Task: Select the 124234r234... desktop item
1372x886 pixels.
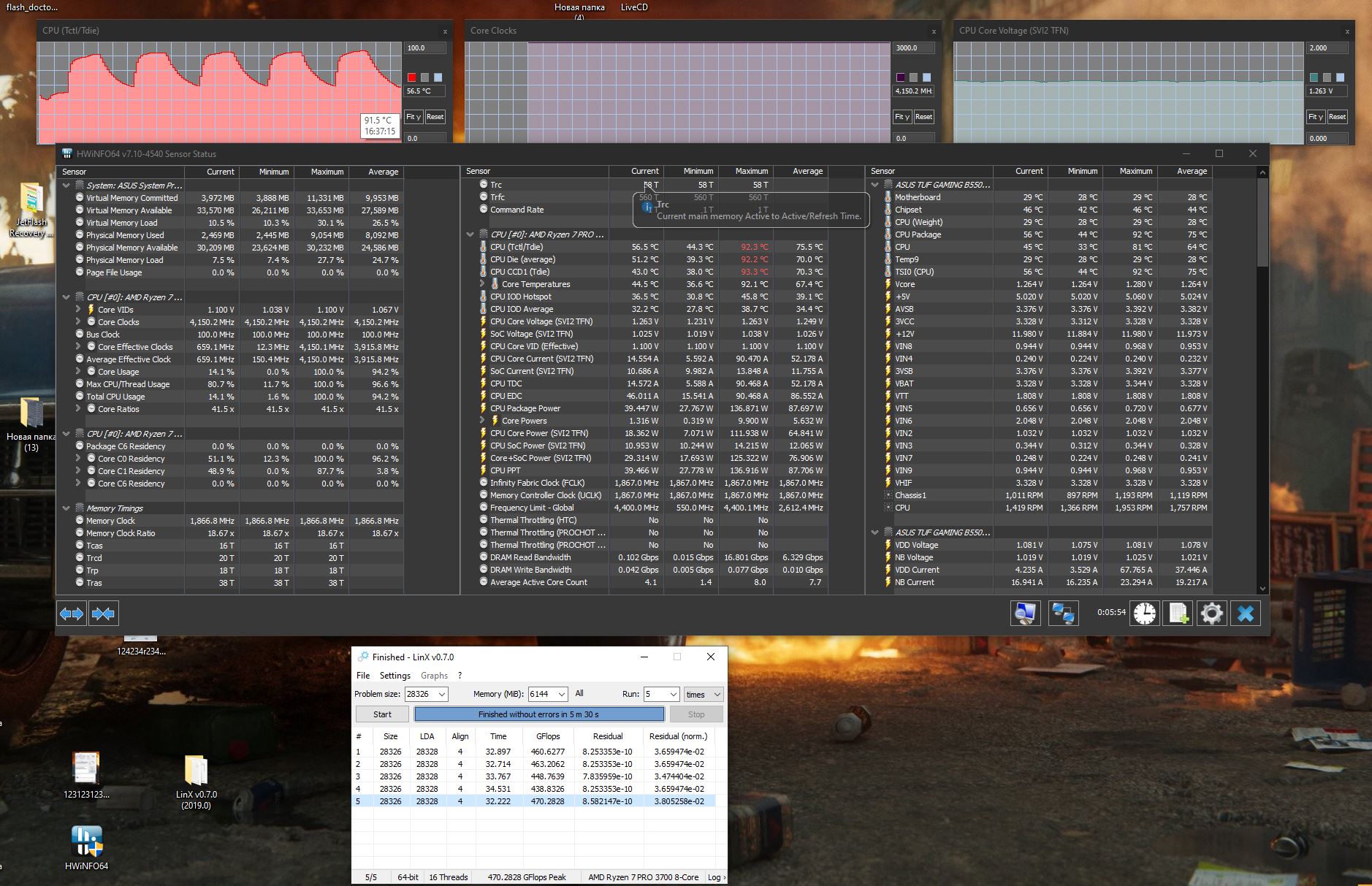Action: pyautogui.click(x=141, y=646)
